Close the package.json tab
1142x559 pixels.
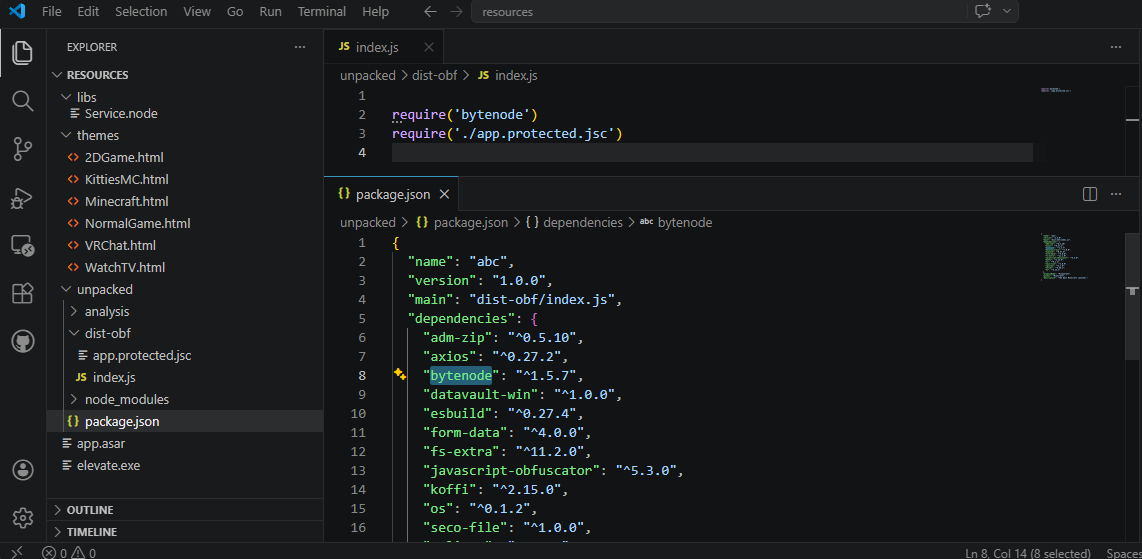[444, 194]
